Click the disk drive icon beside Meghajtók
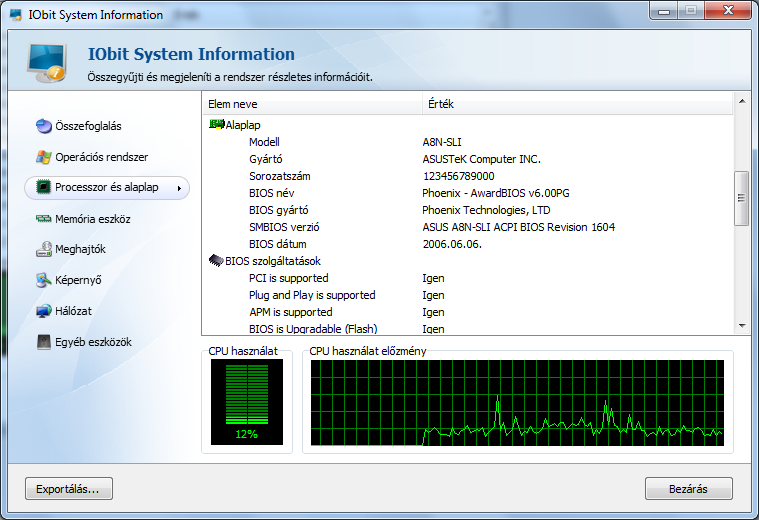 44,249
